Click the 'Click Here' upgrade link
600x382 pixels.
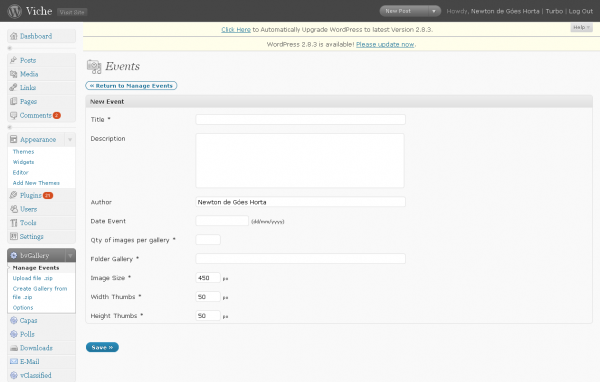coord(236,29)
